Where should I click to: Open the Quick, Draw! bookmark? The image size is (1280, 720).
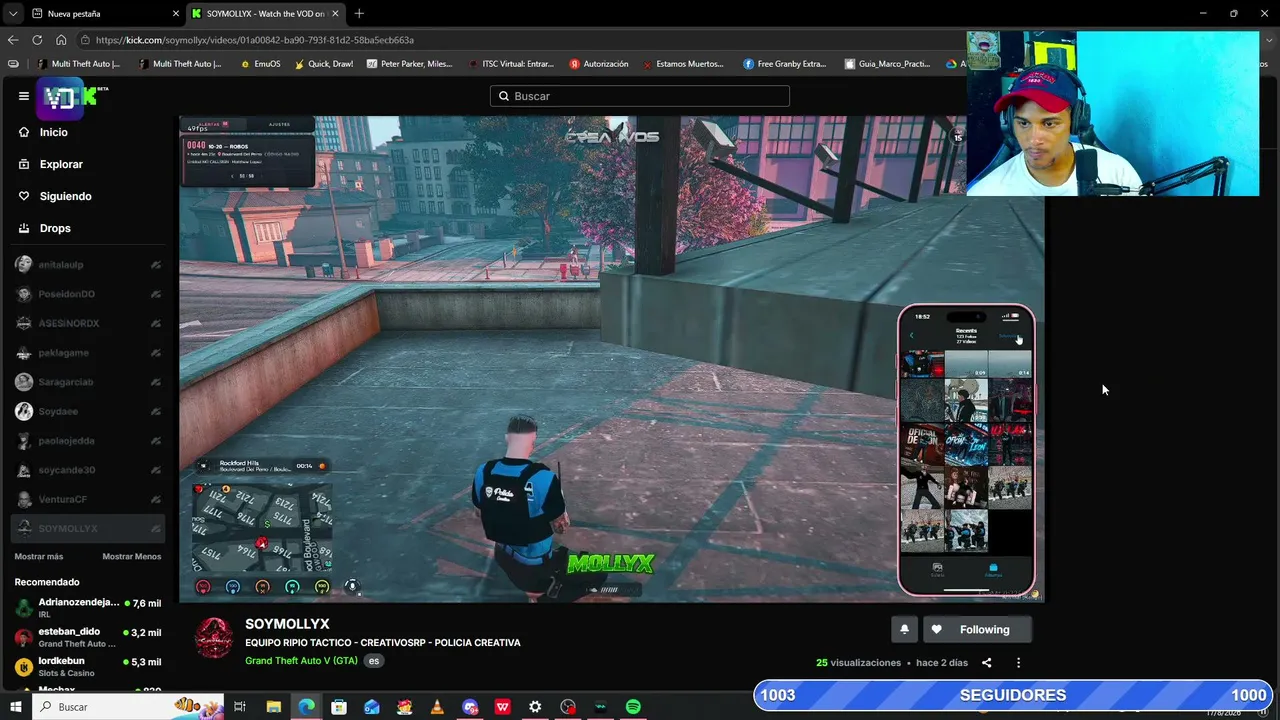pyautogui.click(x=323, y=64)
